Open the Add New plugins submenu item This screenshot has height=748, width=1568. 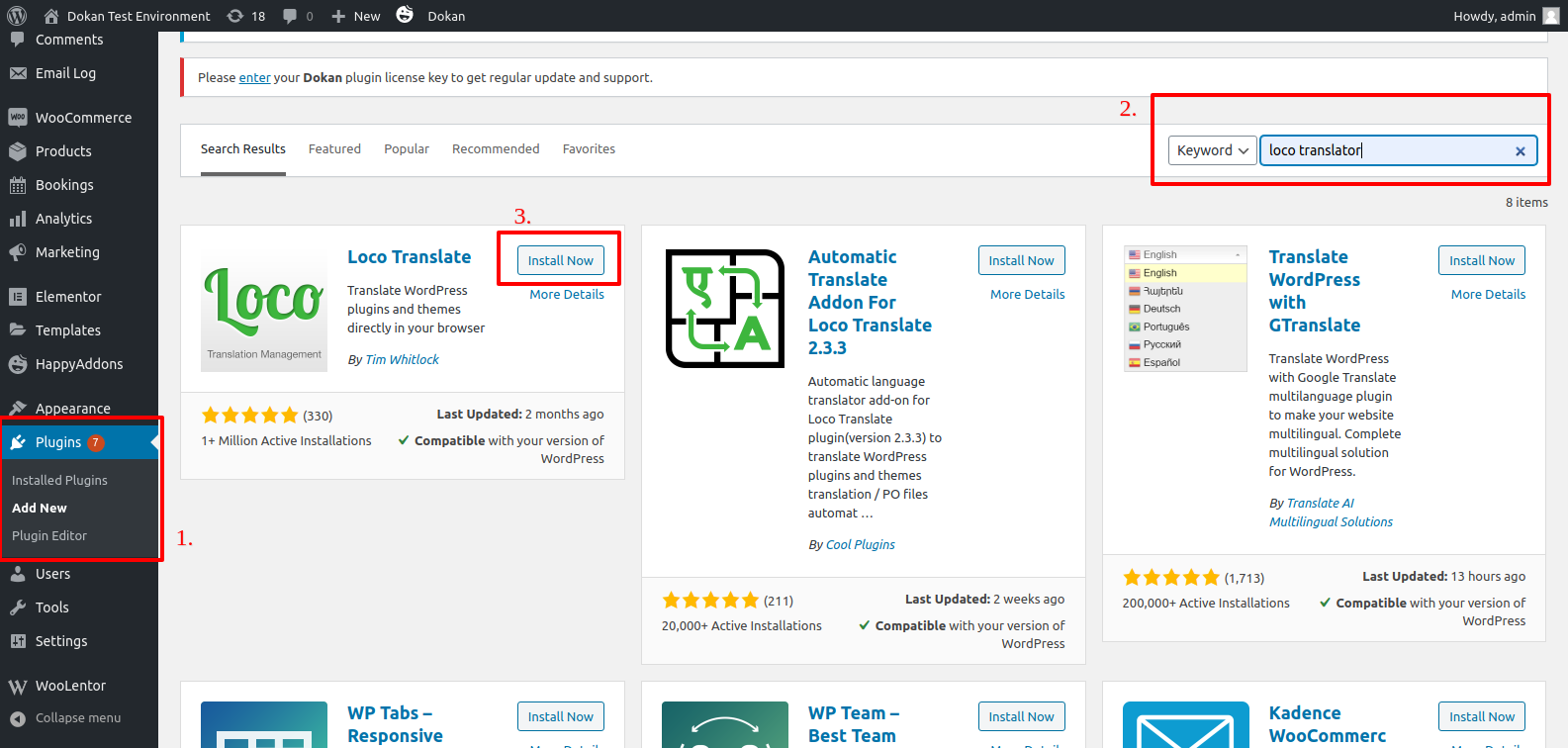40,508
